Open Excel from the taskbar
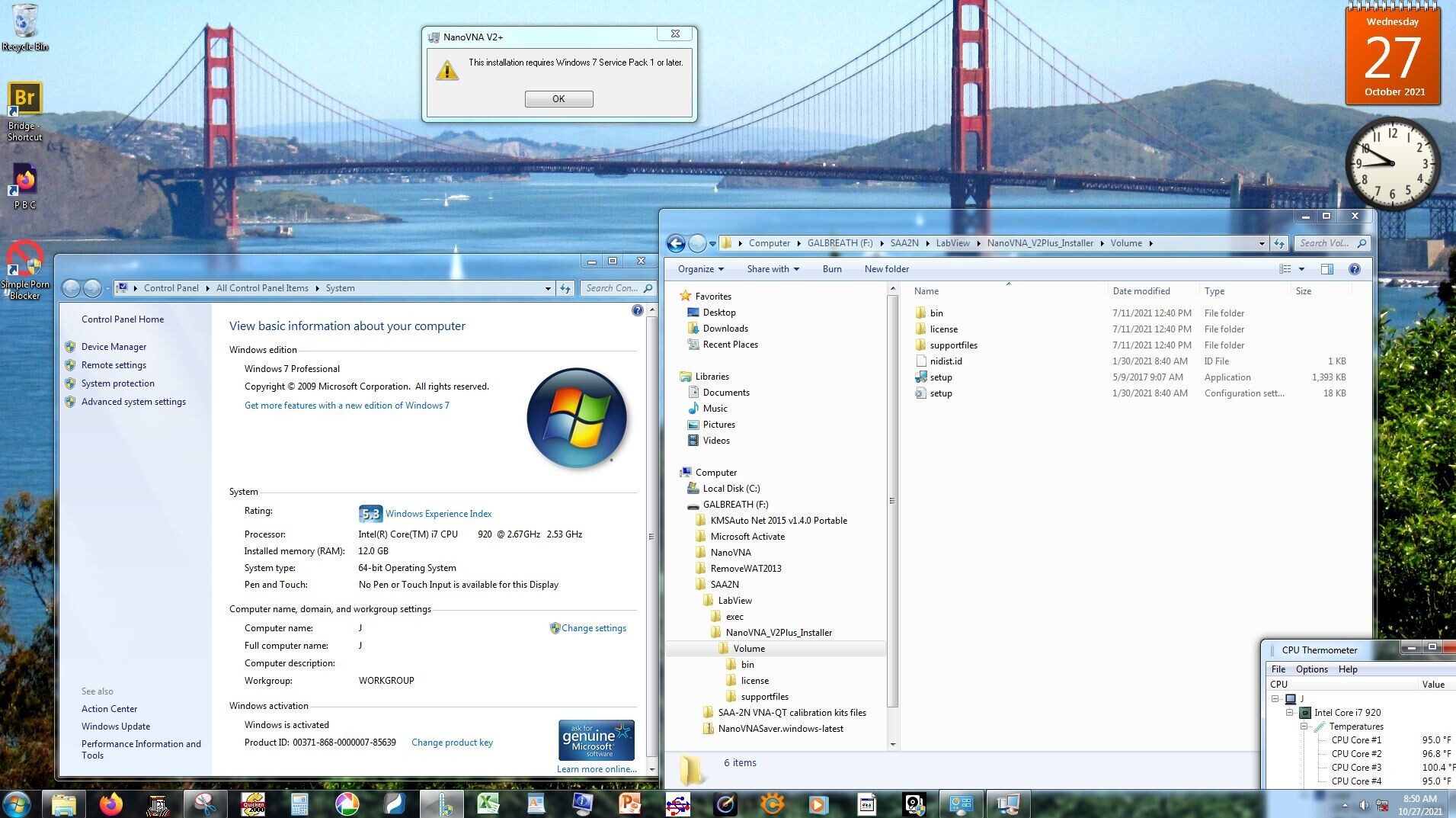 (488, 804)
